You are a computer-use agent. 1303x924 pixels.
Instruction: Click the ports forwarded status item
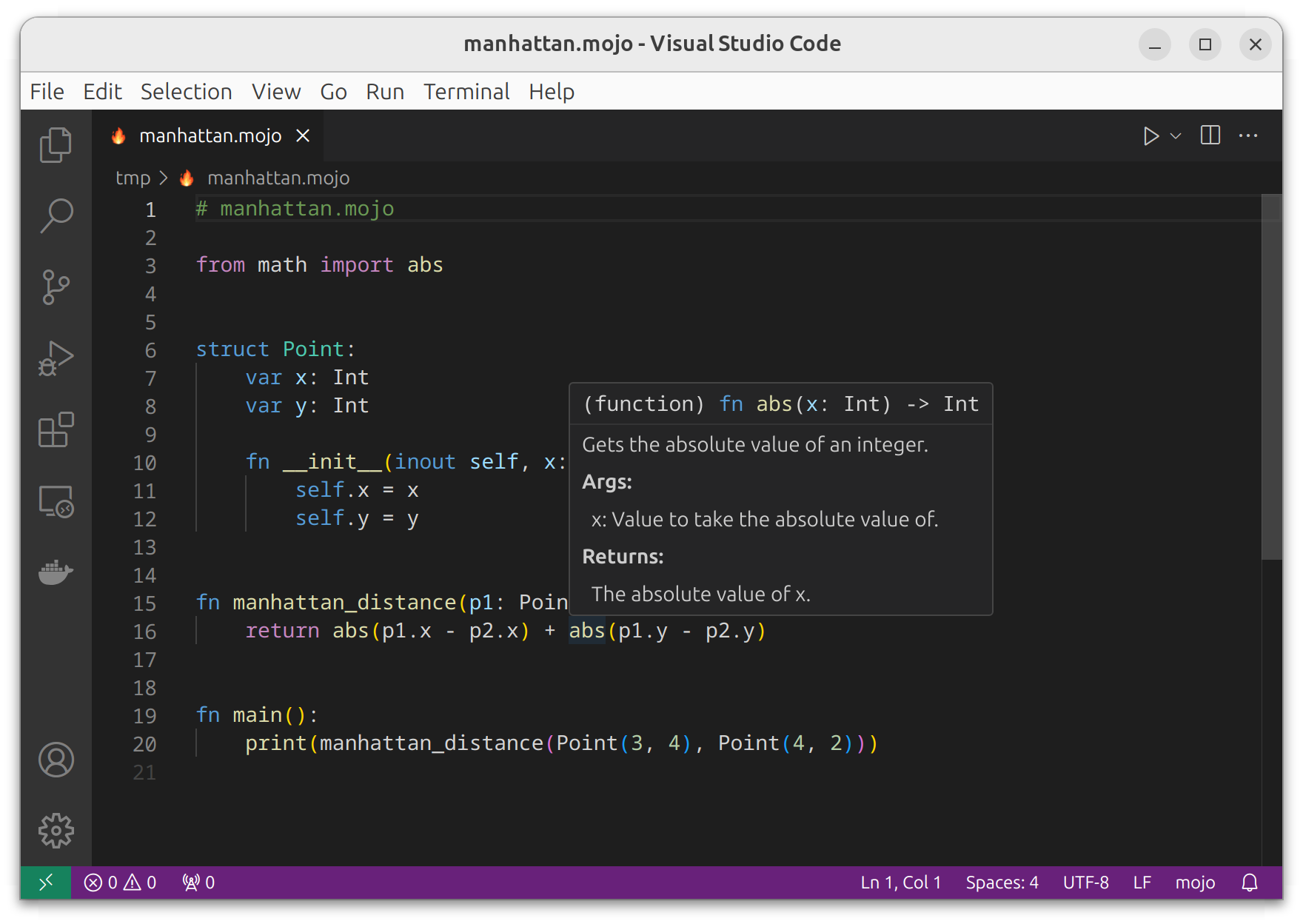[x=198, y=883]
